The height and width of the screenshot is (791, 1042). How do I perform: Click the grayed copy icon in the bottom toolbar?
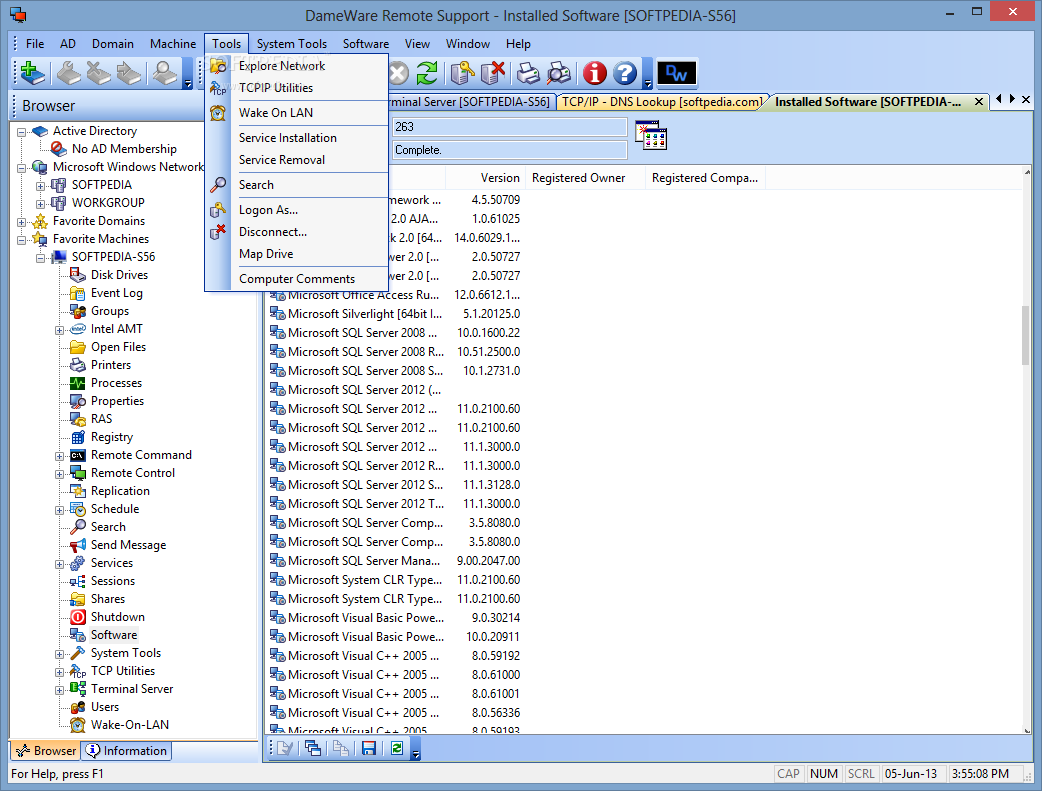pyautogui.click(x=341, y=748)
